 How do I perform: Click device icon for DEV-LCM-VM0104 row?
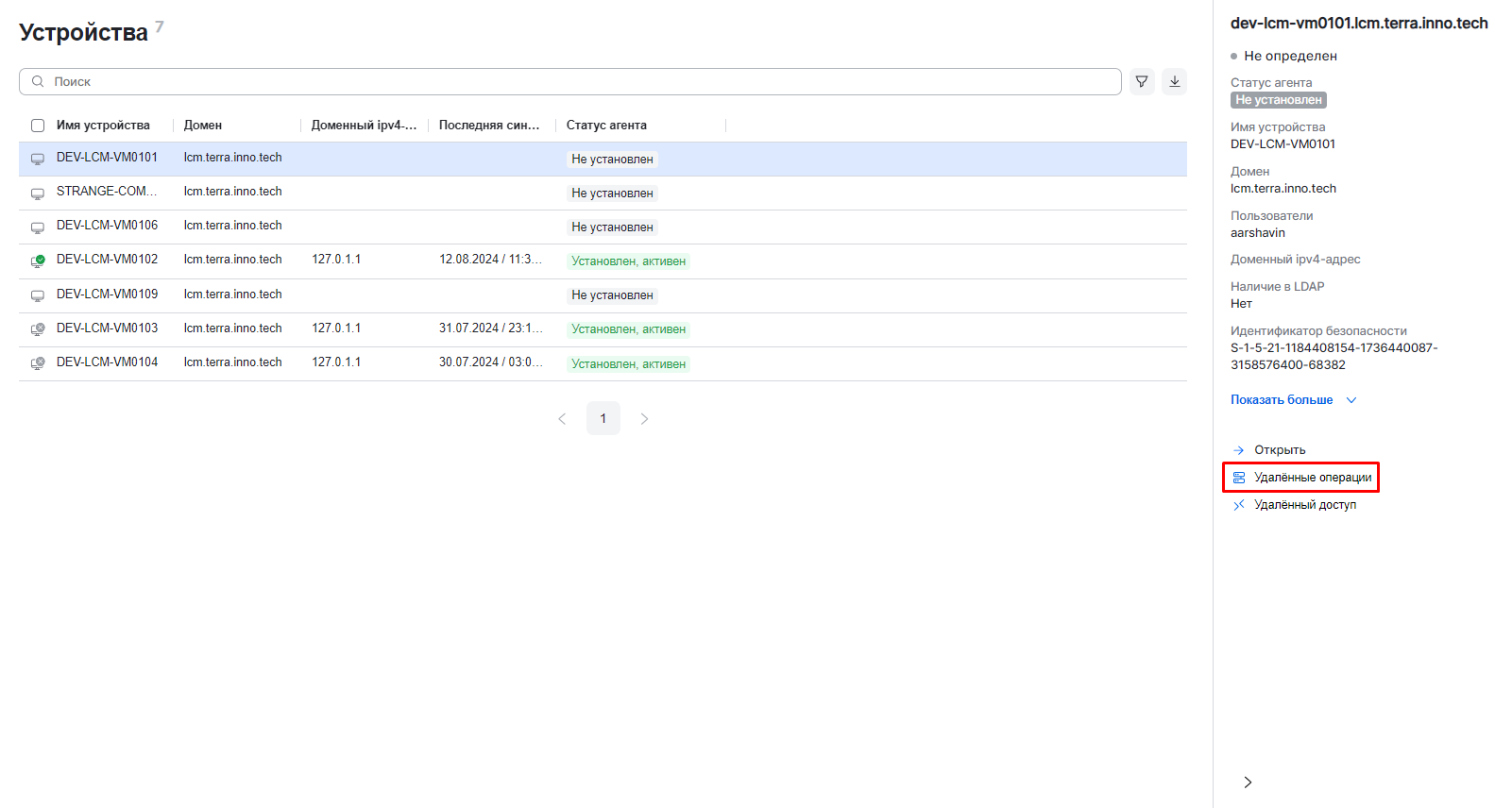pos(38,363)
